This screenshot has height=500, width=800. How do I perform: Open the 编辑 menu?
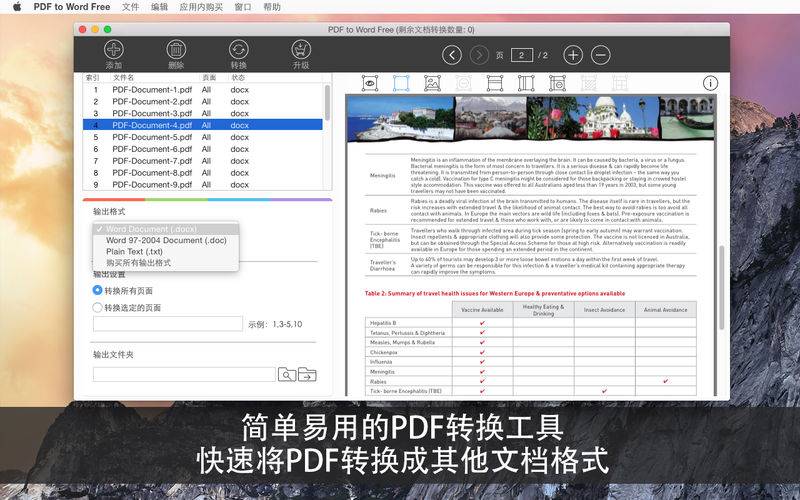[160, 7]
